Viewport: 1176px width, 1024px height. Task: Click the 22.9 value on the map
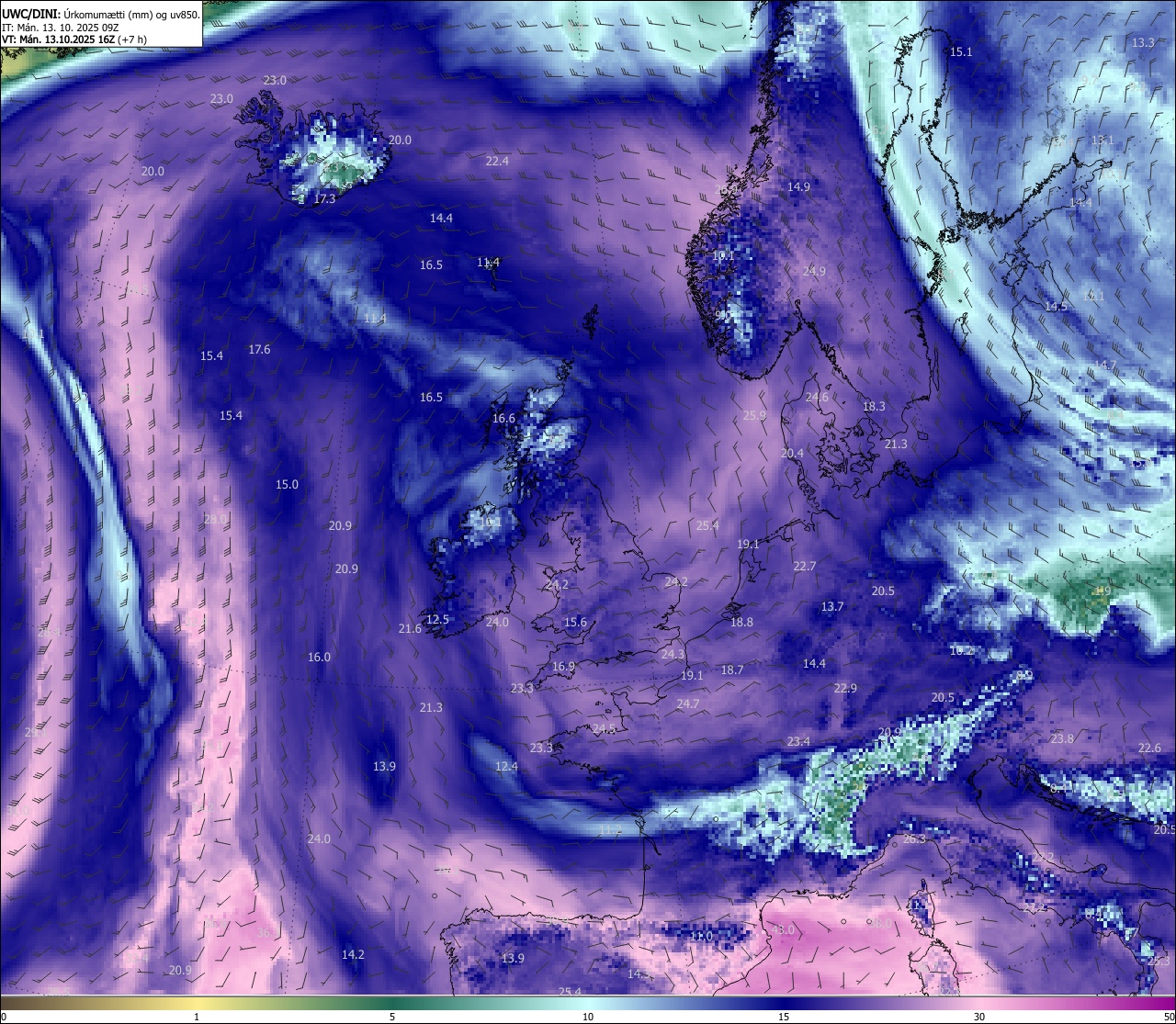coord(845,689)
